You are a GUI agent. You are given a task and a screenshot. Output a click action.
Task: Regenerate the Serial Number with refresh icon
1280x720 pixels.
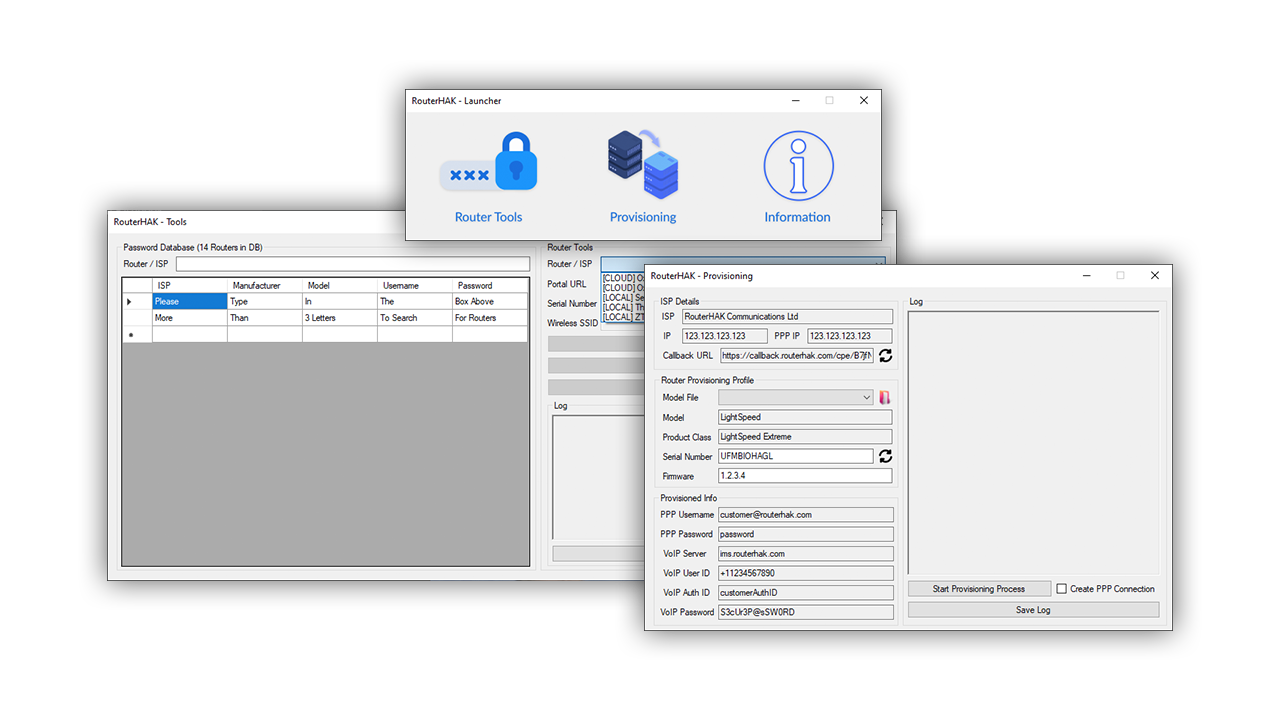[x=885, y=456]
